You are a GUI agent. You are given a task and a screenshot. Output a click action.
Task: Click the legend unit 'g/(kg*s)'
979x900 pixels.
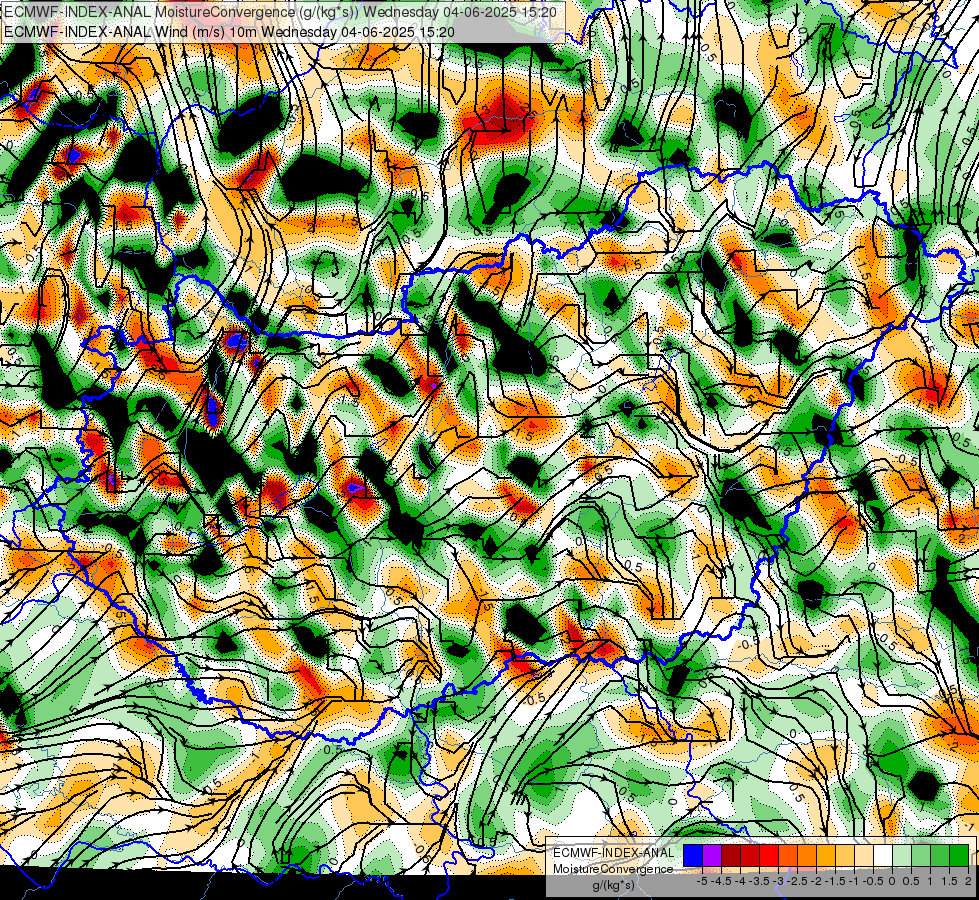point(613,886)
